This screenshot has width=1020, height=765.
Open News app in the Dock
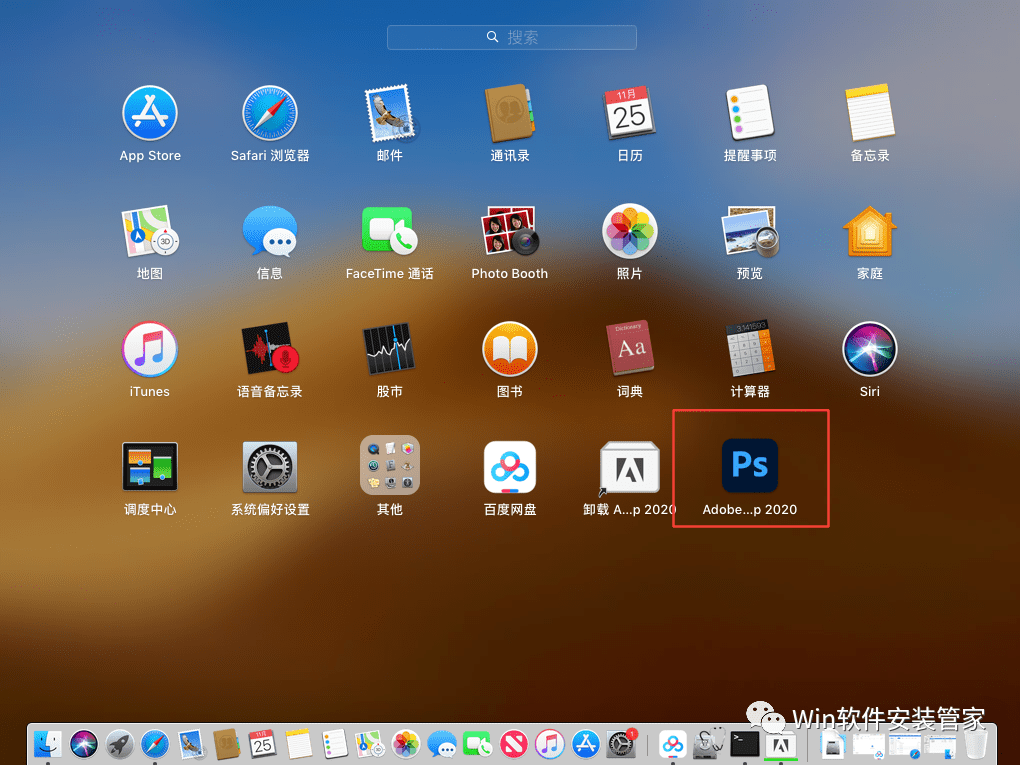click(513, 744)
